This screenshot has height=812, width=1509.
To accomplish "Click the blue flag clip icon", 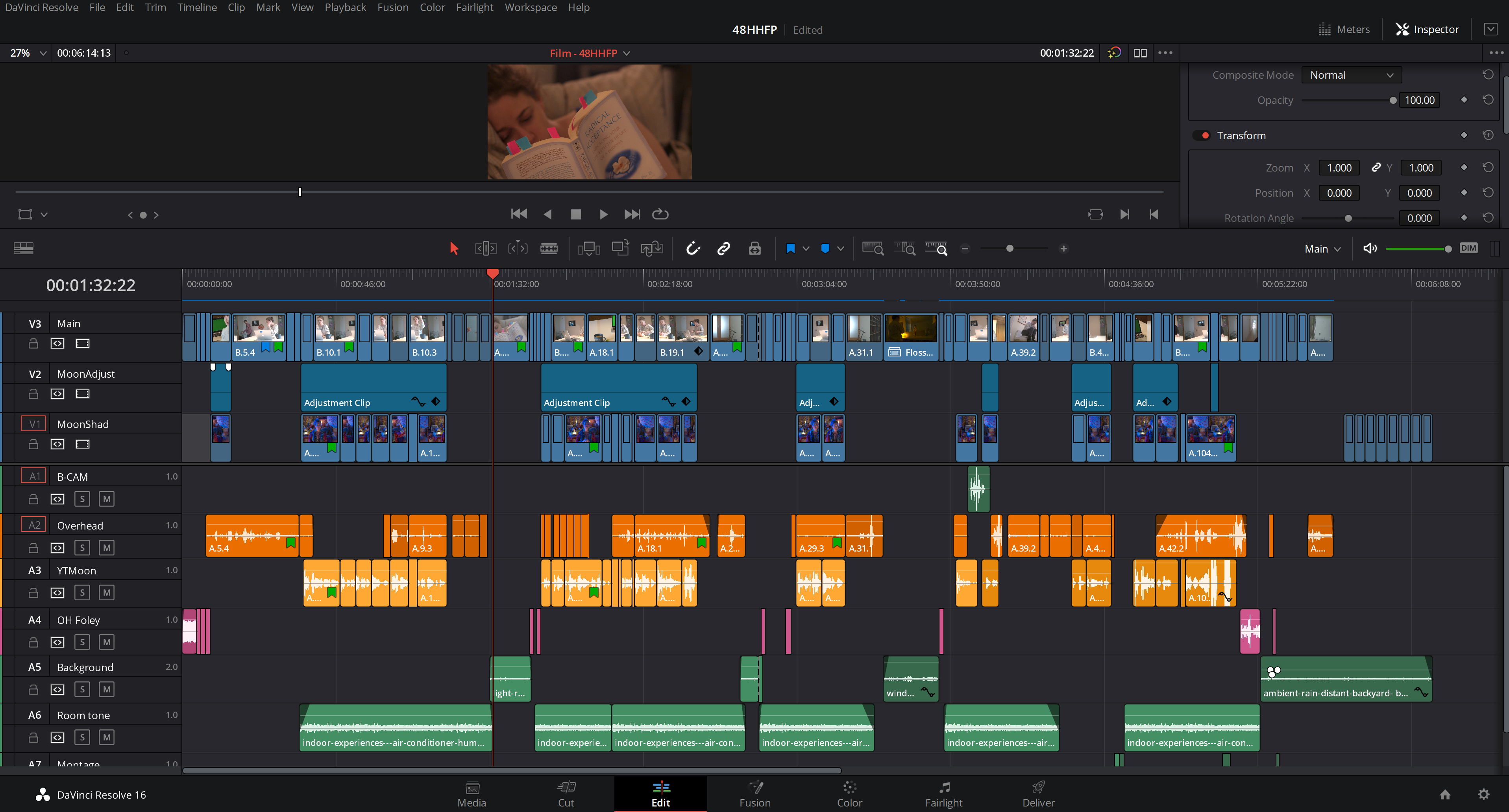I will click(x=790, y=249).
